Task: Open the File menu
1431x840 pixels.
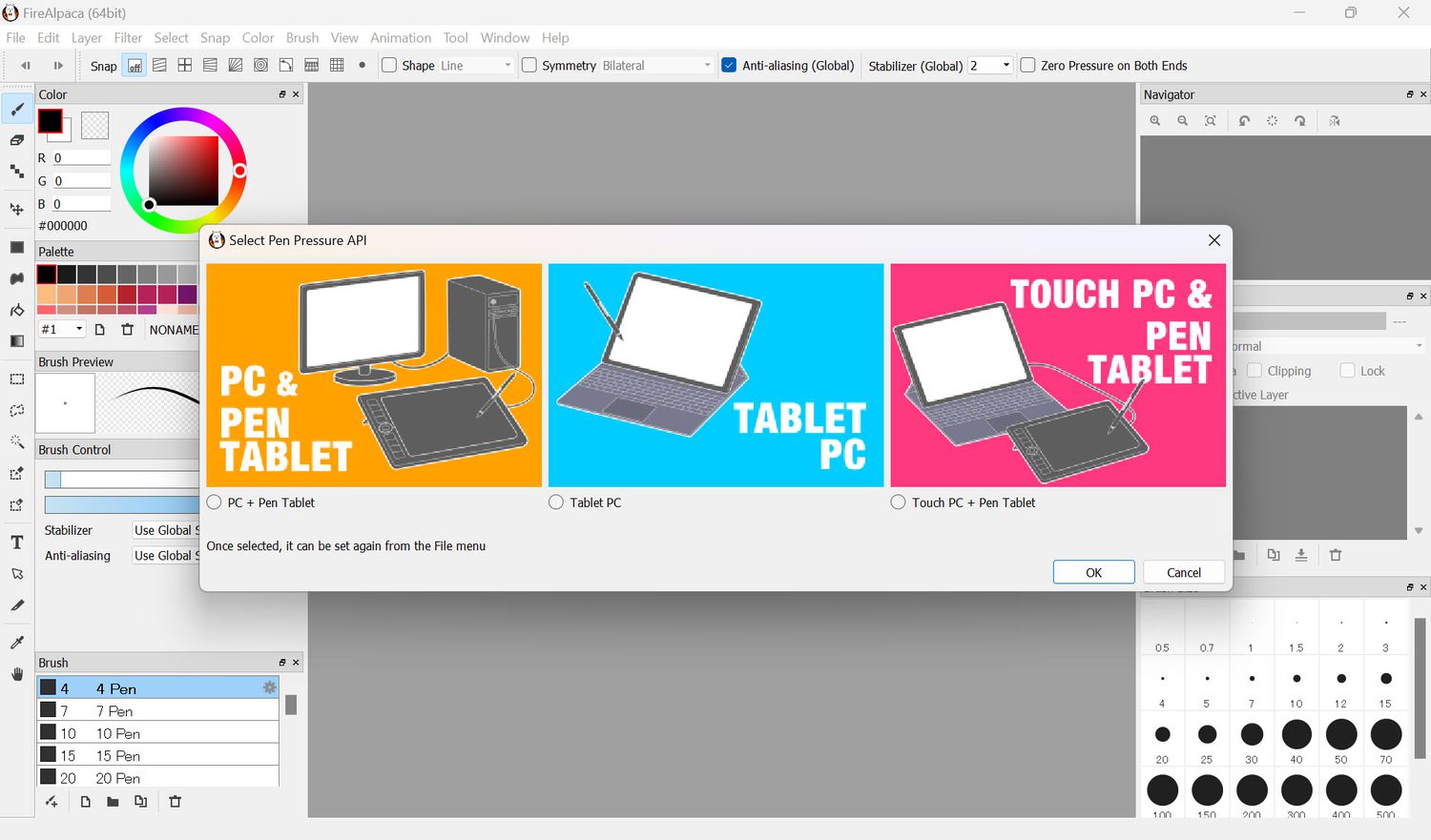Action: [x=15, y=38]
